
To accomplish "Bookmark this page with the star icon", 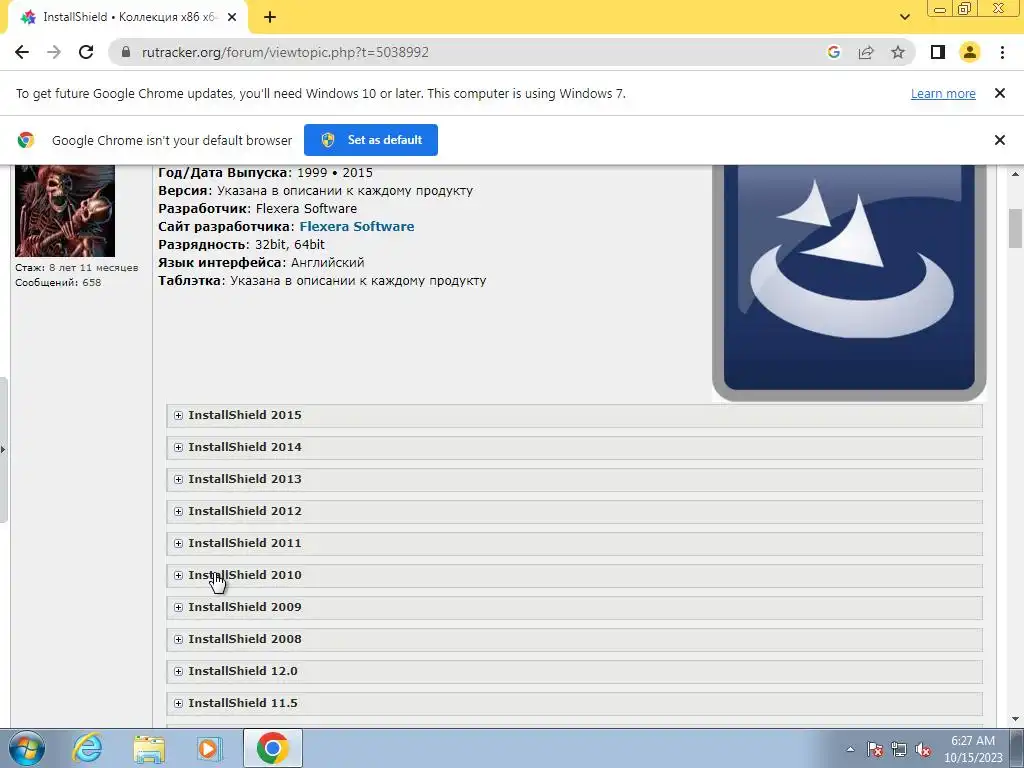I will pos(898,52).
